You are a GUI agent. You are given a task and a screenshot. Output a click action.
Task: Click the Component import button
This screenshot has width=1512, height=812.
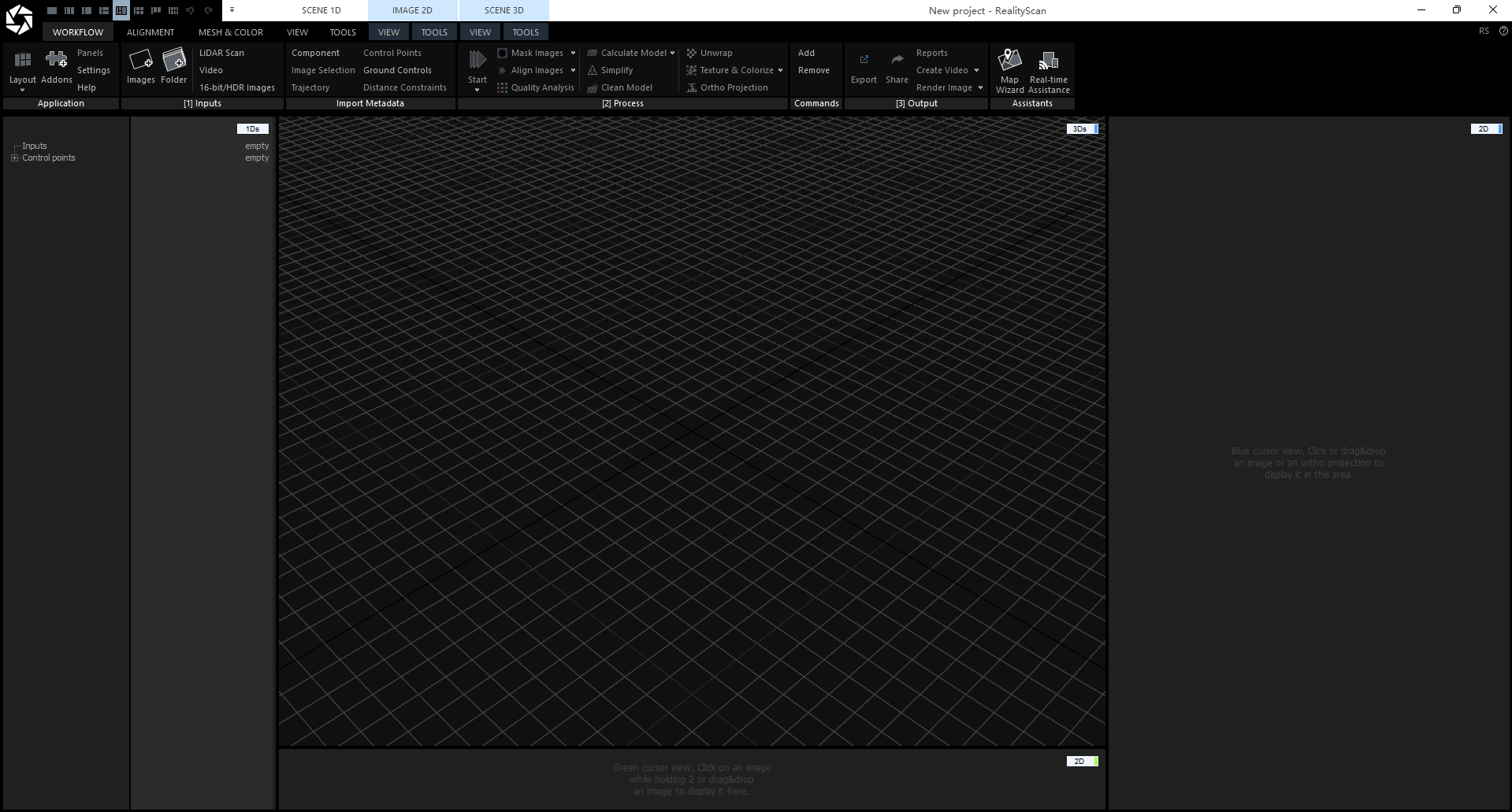pyautogui.click(x=315, y=53)
